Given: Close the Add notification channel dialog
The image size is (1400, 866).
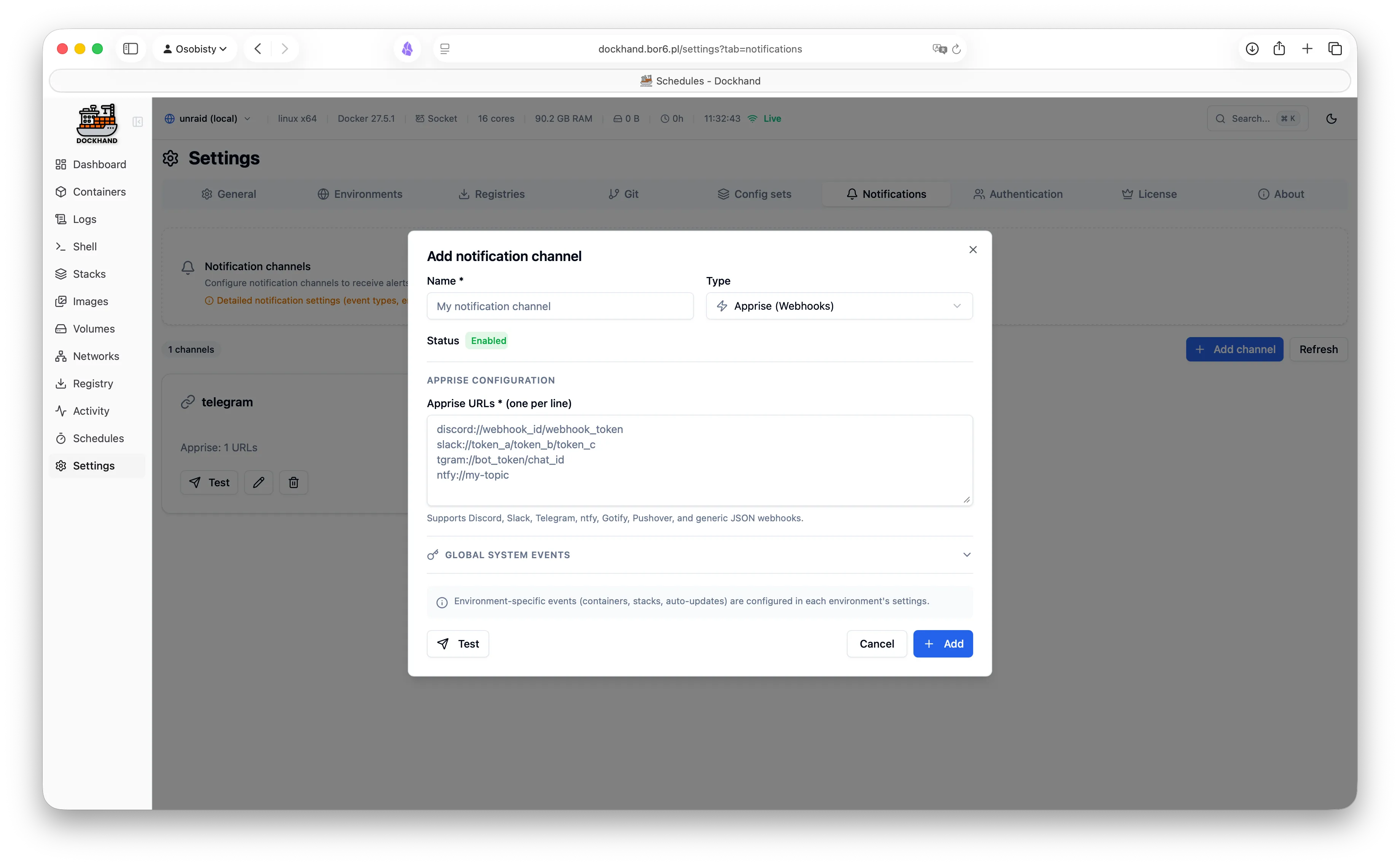Looking at the screenshot, I should [972, 250].
